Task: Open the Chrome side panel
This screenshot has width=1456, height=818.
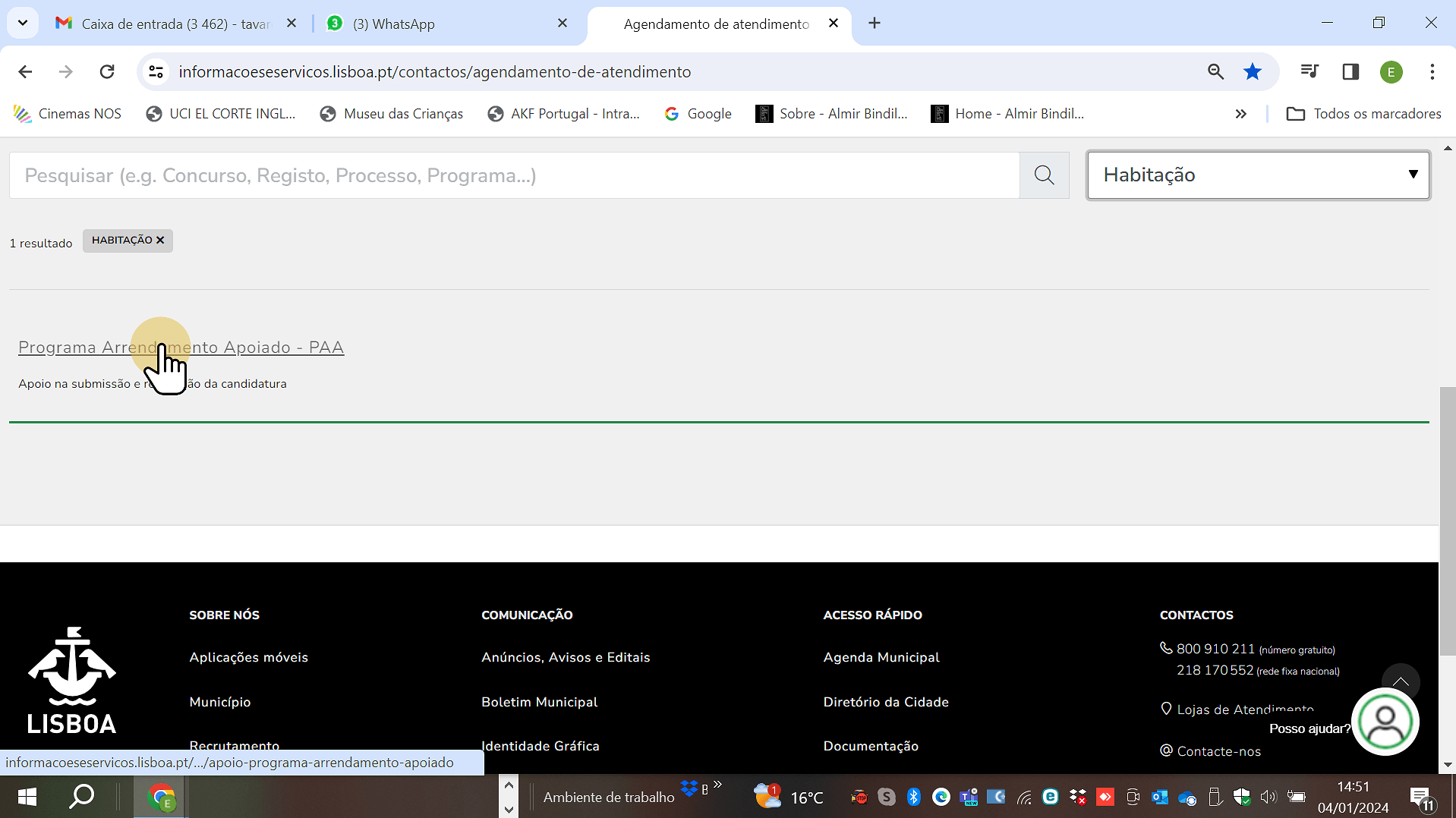Action: pyautogui.click(x=1350, y=71)
